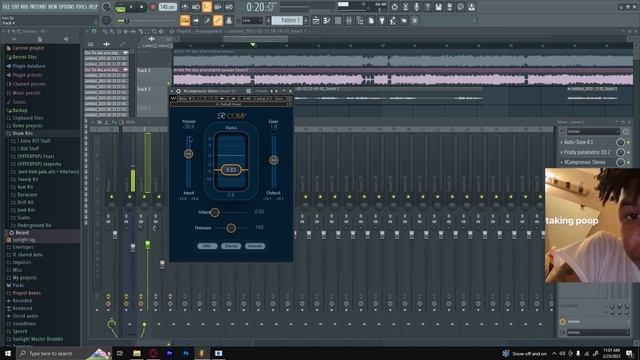
Task: Click the RCompressor Gain slider knob
Action: pyautogui.click(x=273, y=160)
